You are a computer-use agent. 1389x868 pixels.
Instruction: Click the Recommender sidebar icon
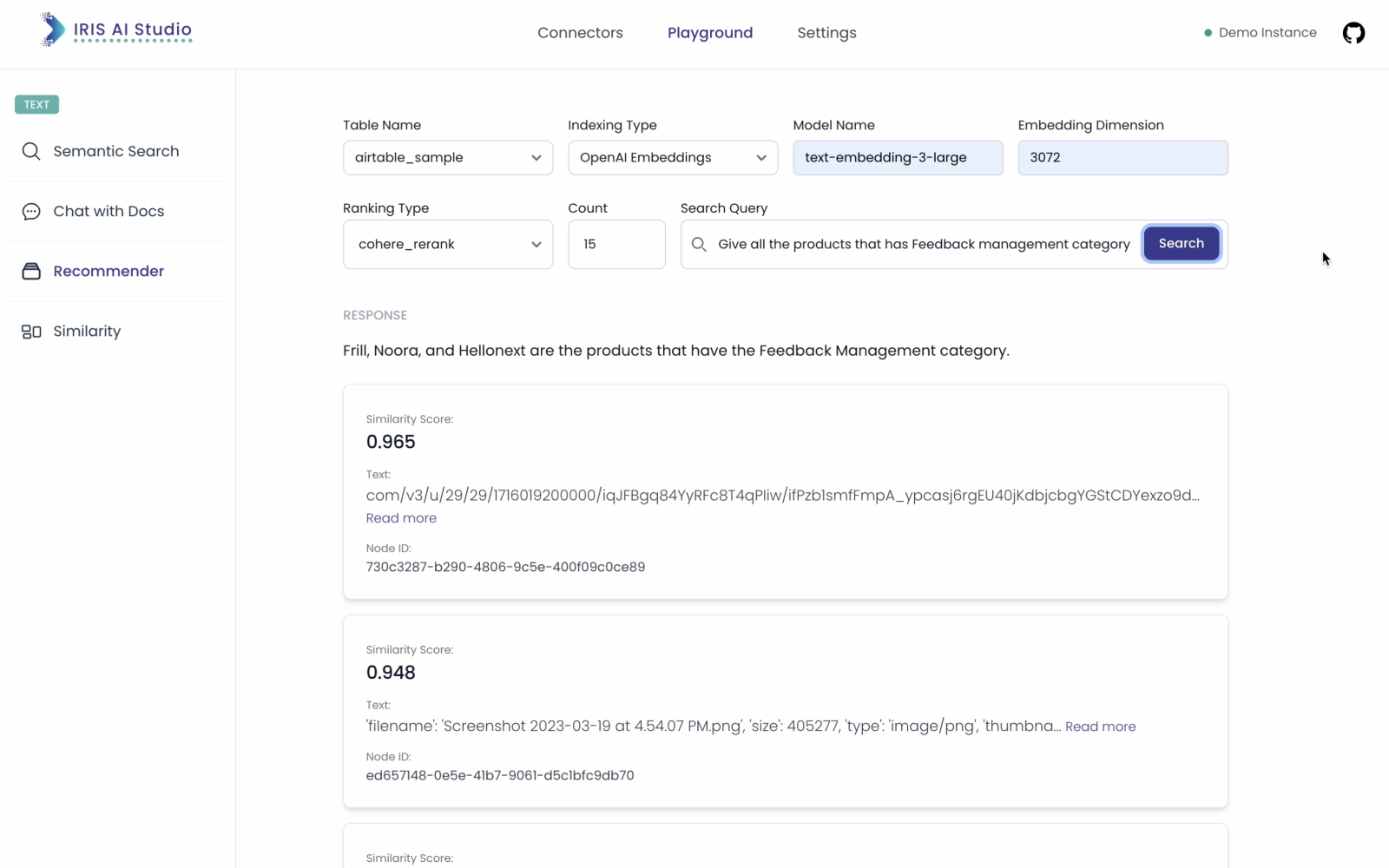[x=31, y=272]
